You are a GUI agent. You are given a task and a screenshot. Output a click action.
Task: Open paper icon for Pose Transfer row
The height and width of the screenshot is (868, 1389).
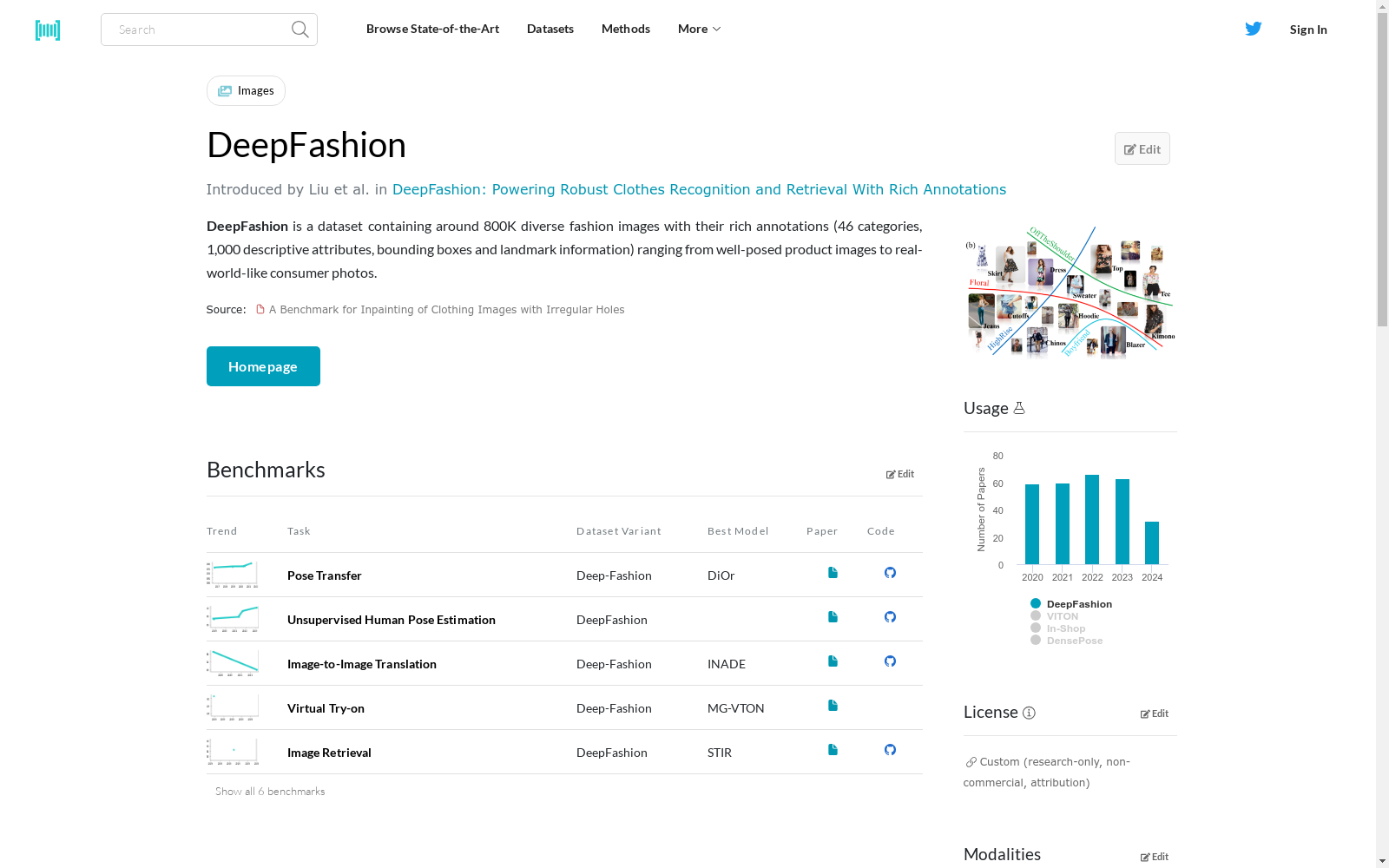click(x=833, y=573)
